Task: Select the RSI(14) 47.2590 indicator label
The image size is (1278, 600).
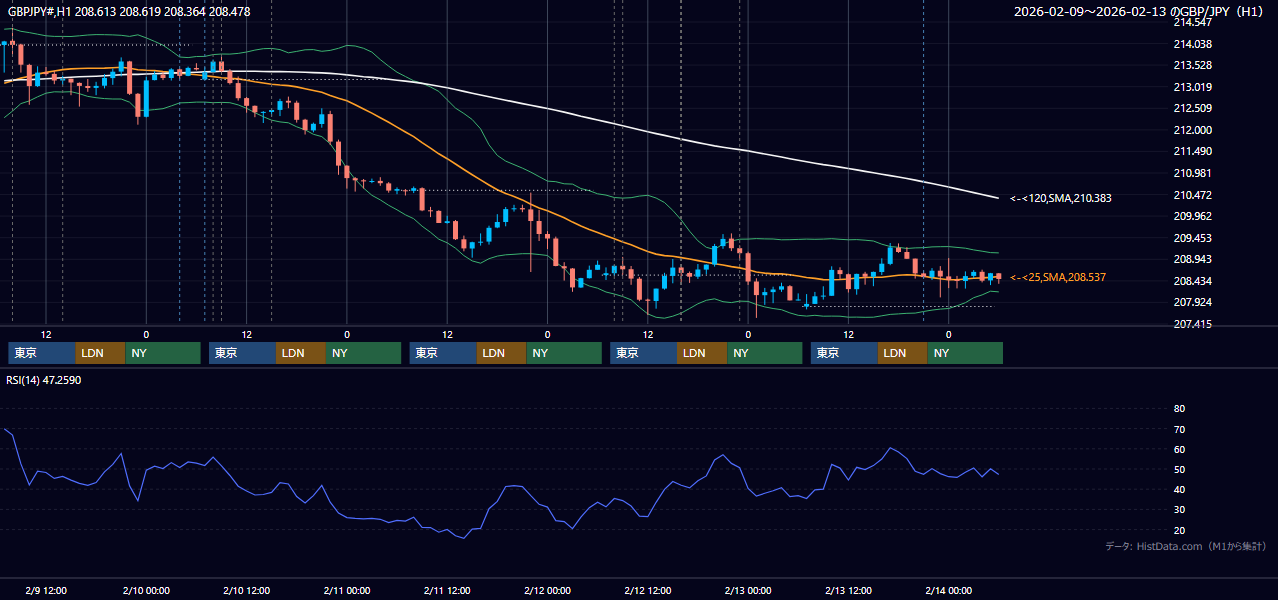Action: (x=45, y=381)
